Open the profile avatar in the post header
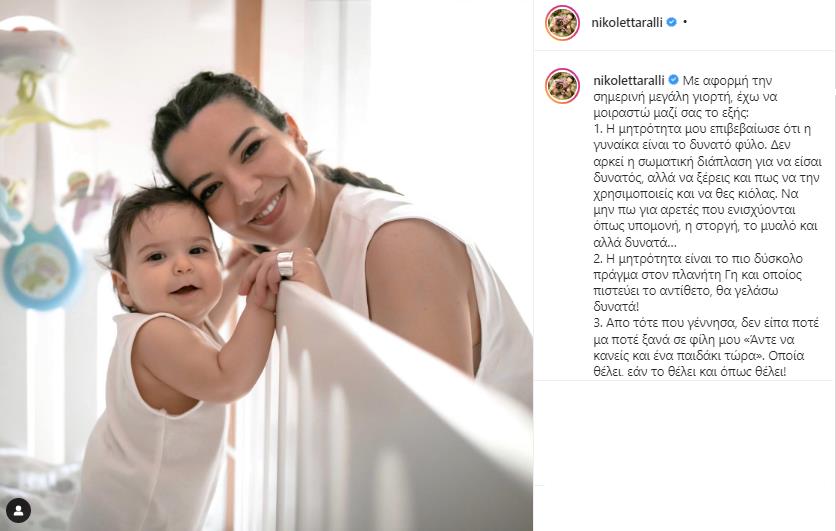836x531 pixels. pyautogui.click(x=562, y=23)
